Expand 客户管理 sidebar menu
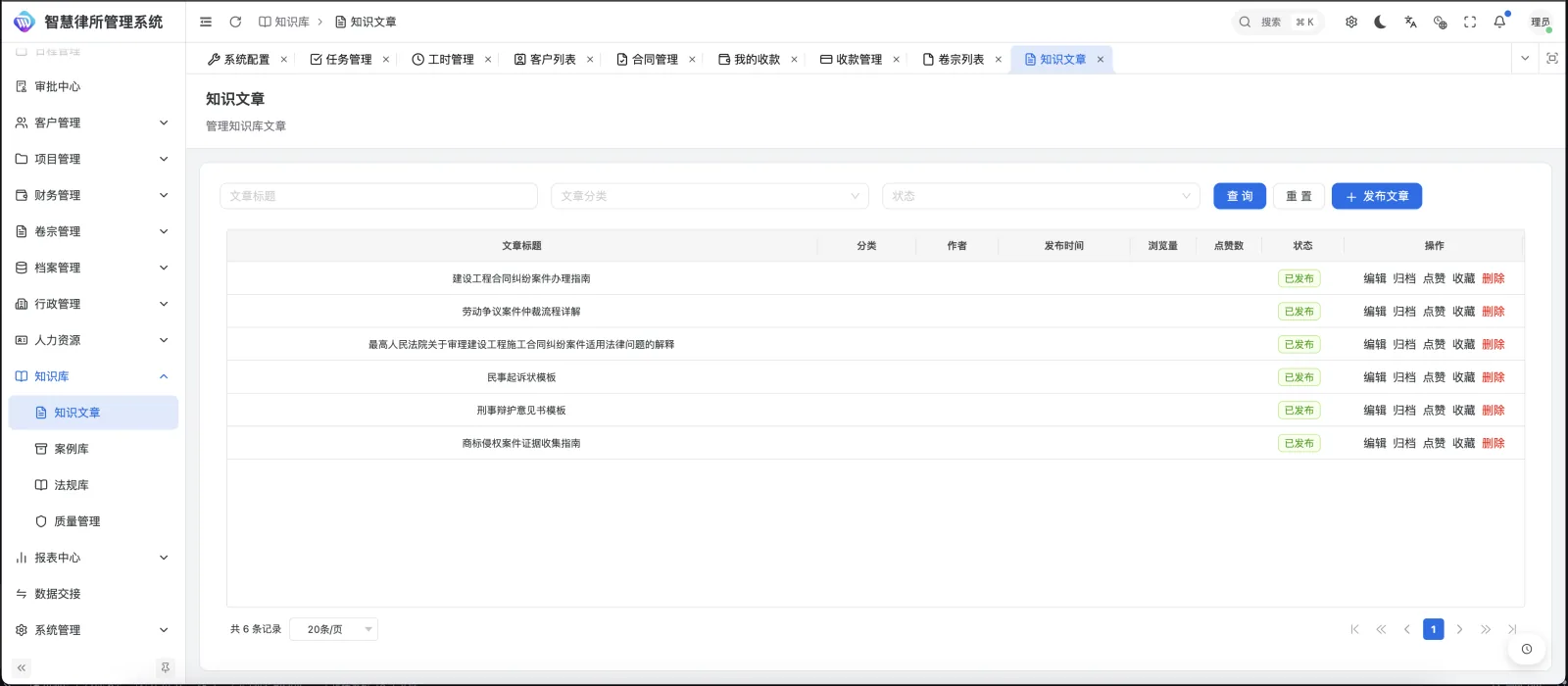This screenshot has height=686, width=1568. coord(93,122)
